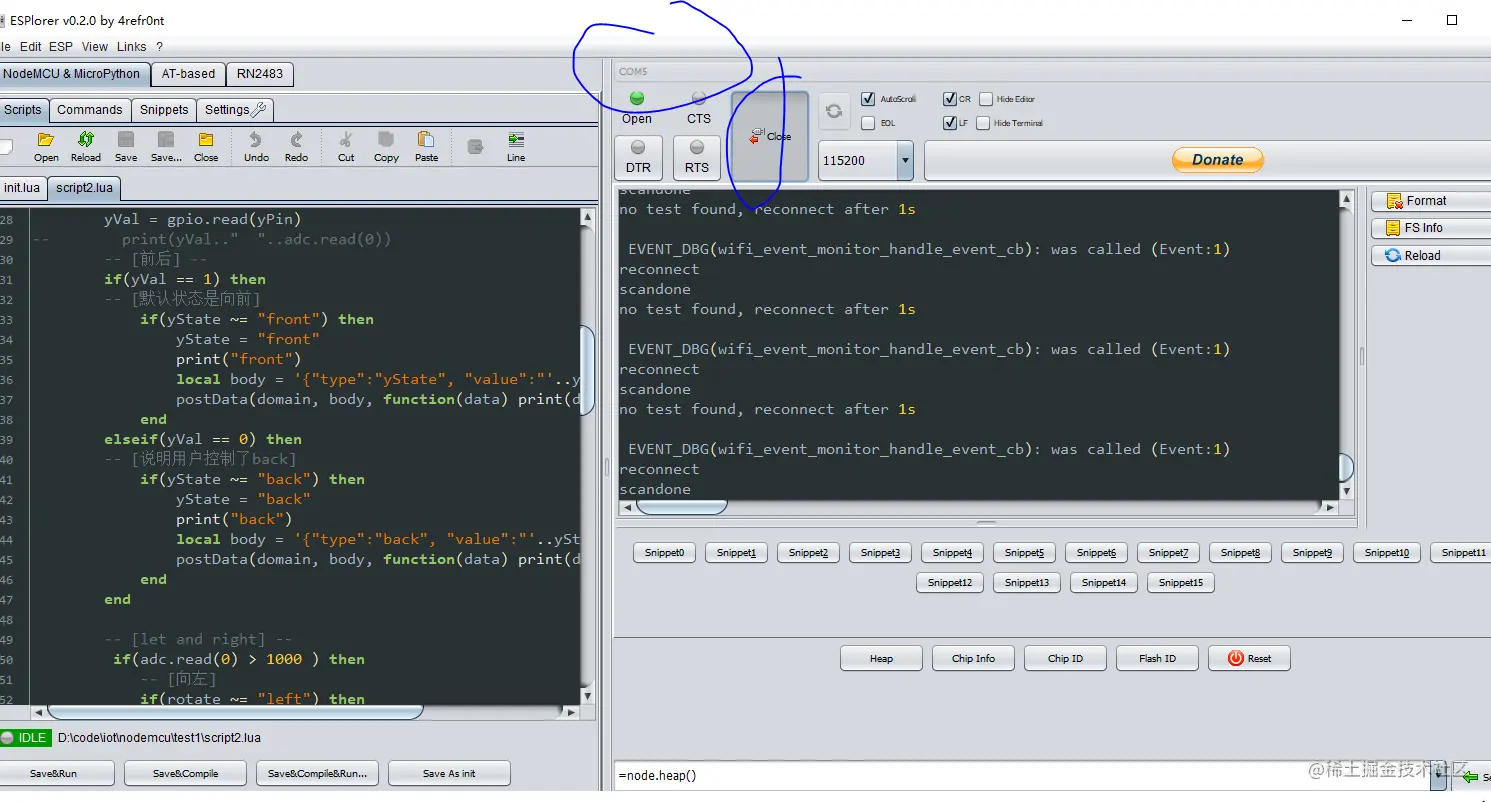Open the Links menu
Image resolution: width=1491 pixels, height=802 pixels.
tap(131, 46)
